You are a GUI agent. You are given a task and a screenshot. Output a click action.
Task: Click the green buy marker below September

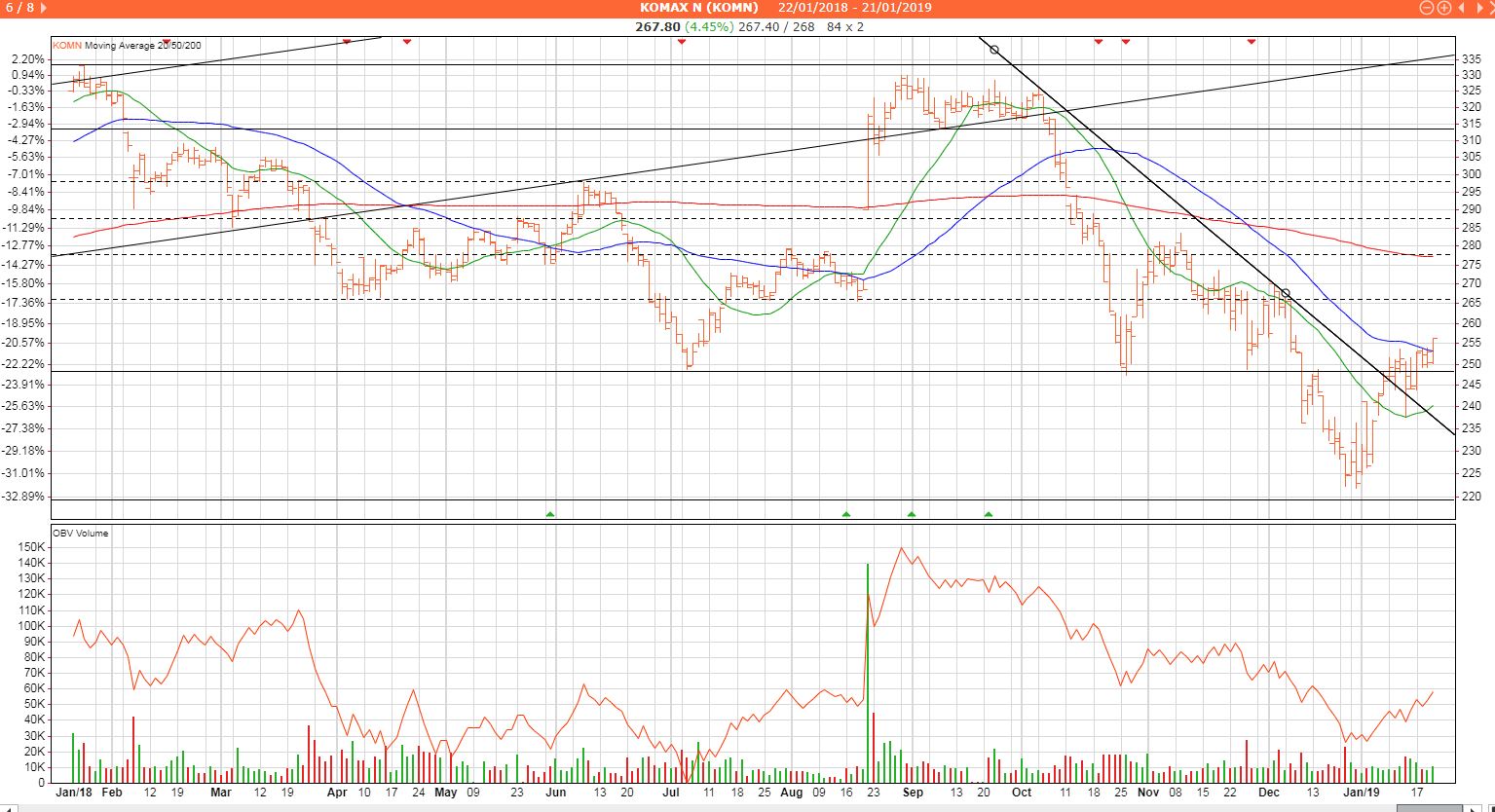click(x=912, y=513)
